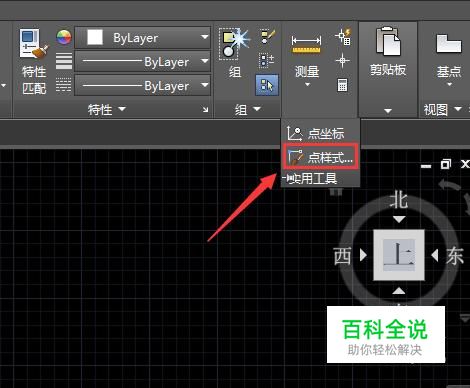The width and height of the screenshot is (470, 388).
Task: Open the ByLayer linetype dropdown
Action: (x=205, y=85)
